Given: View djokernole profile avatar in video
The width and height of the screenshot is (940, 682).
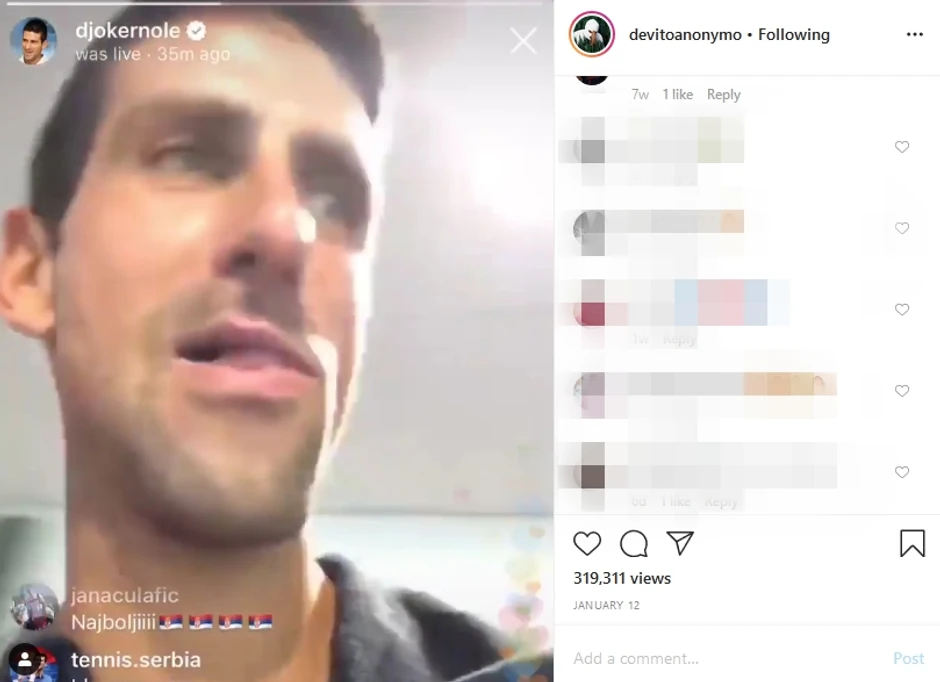Looking at the screenshot, I should 34,41.
